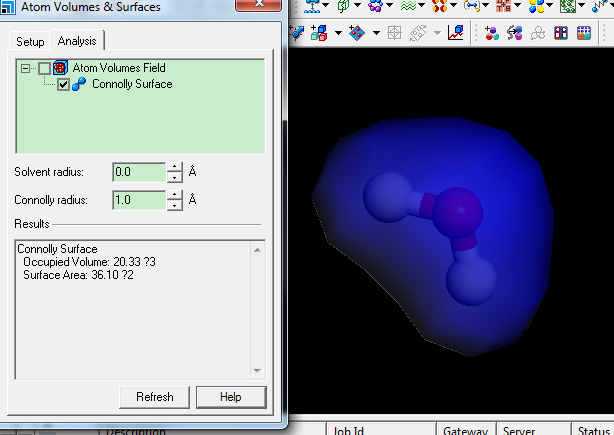Screen dimensions: 614x435
Task: Close the Atom Volumes & Surfaces dialog
Action: coord(258,5)
